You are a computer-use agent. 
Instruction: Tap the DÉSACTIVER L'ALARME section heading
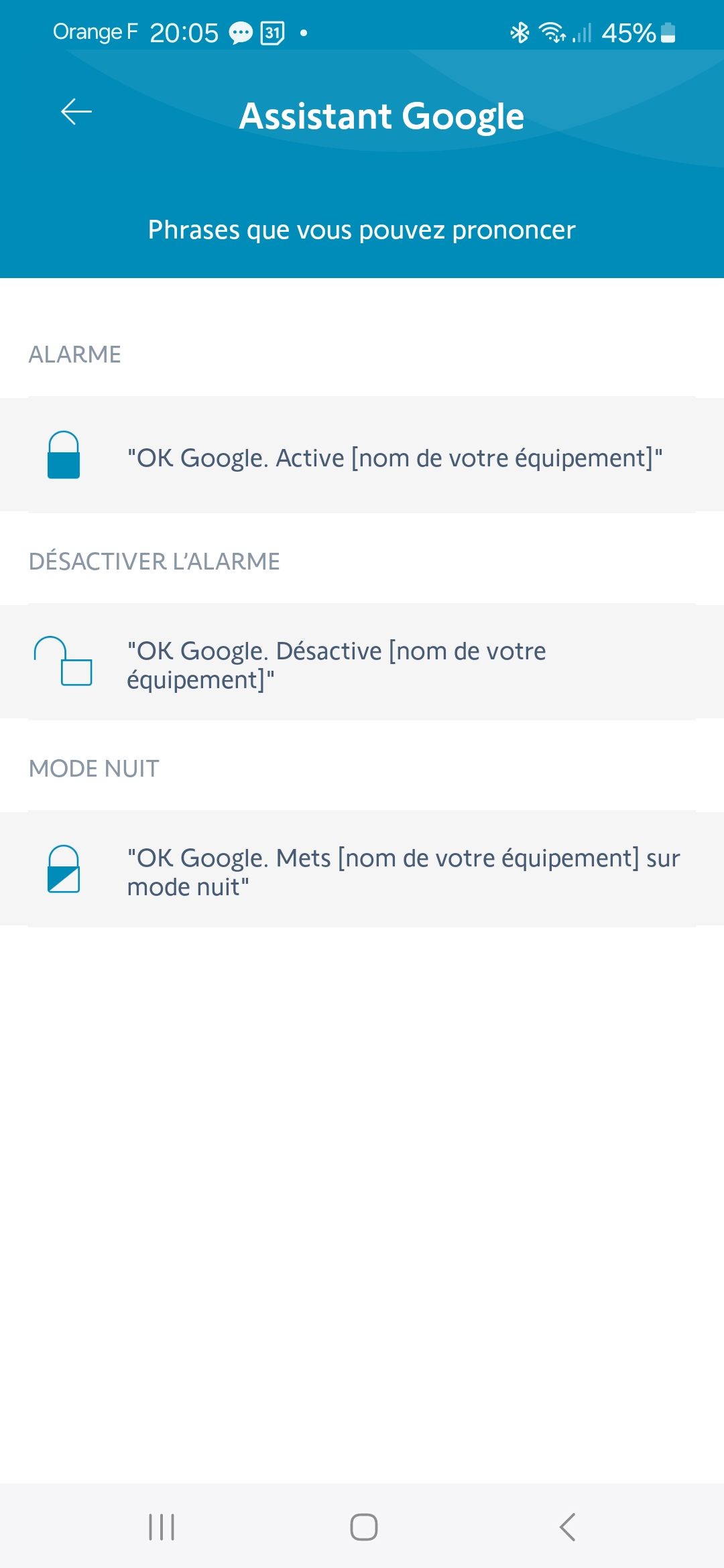pyautogui.click(x=154, y=562)
